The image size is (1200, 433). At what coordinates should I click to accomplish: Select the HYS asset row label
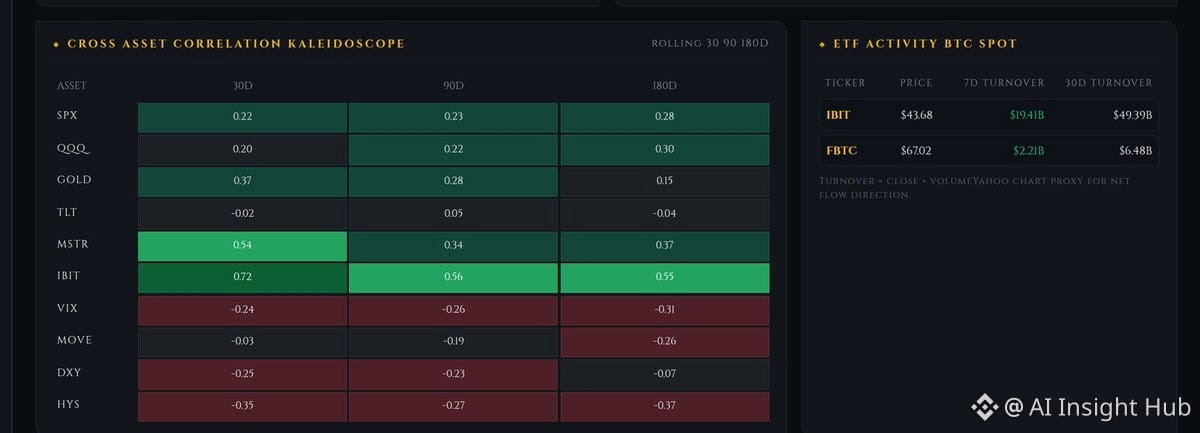68,404
